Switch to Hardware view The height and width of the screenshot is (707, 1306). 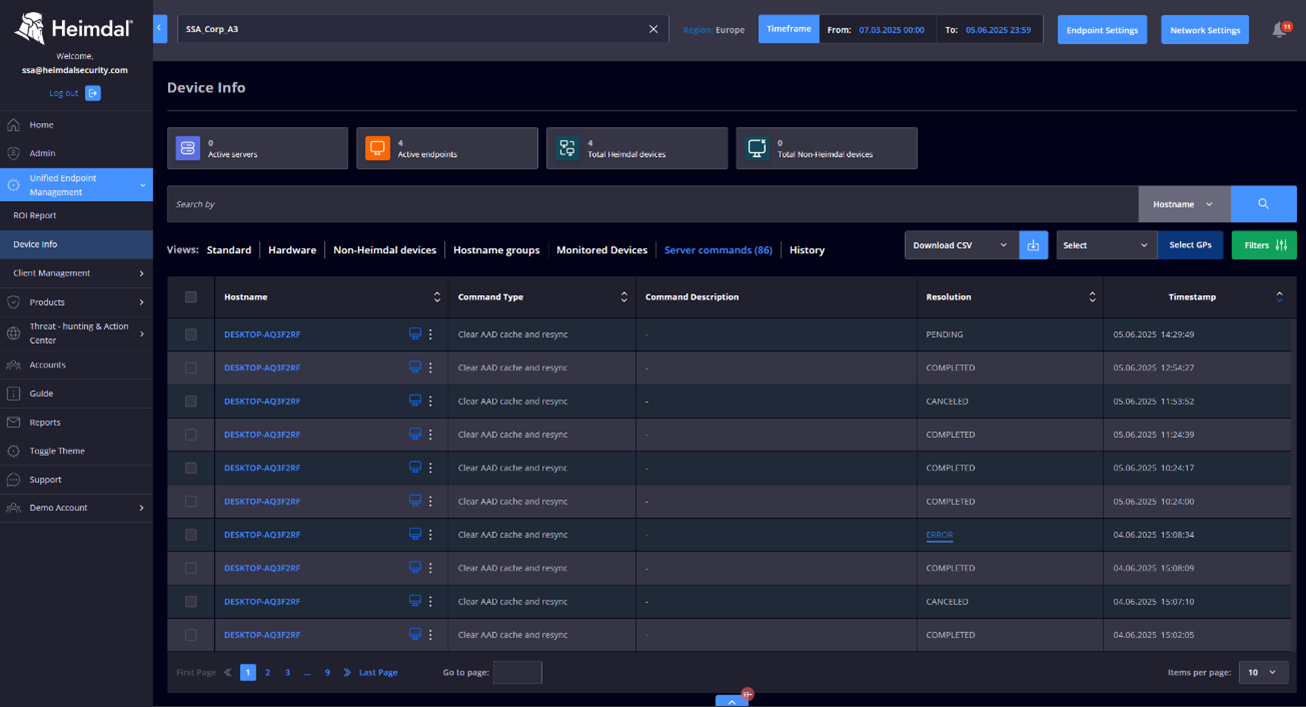292,250
